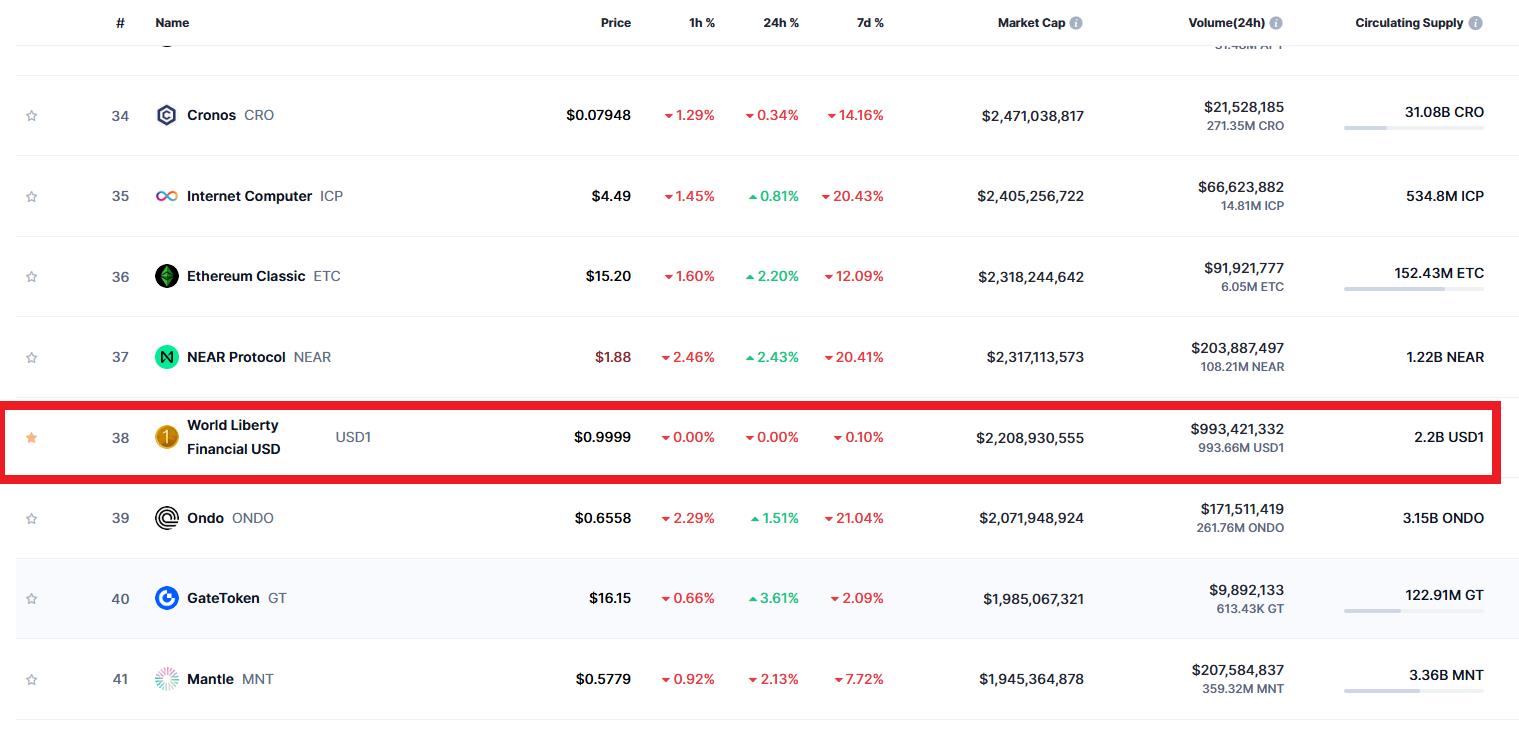1519x729 pixels.
Task: Show Circulating Supply info icon
Action: 1475,23
